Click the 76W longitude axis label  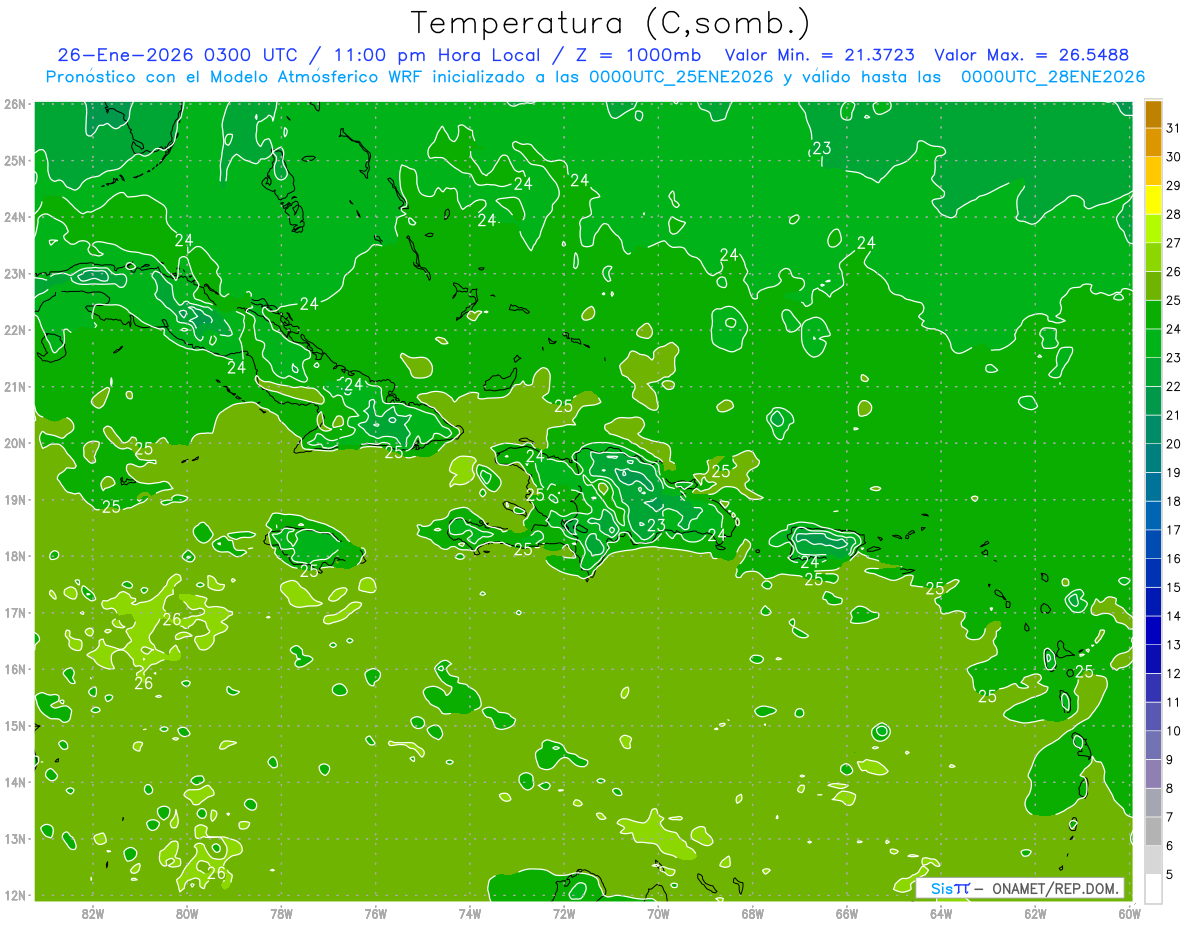(x=376, y=912)
